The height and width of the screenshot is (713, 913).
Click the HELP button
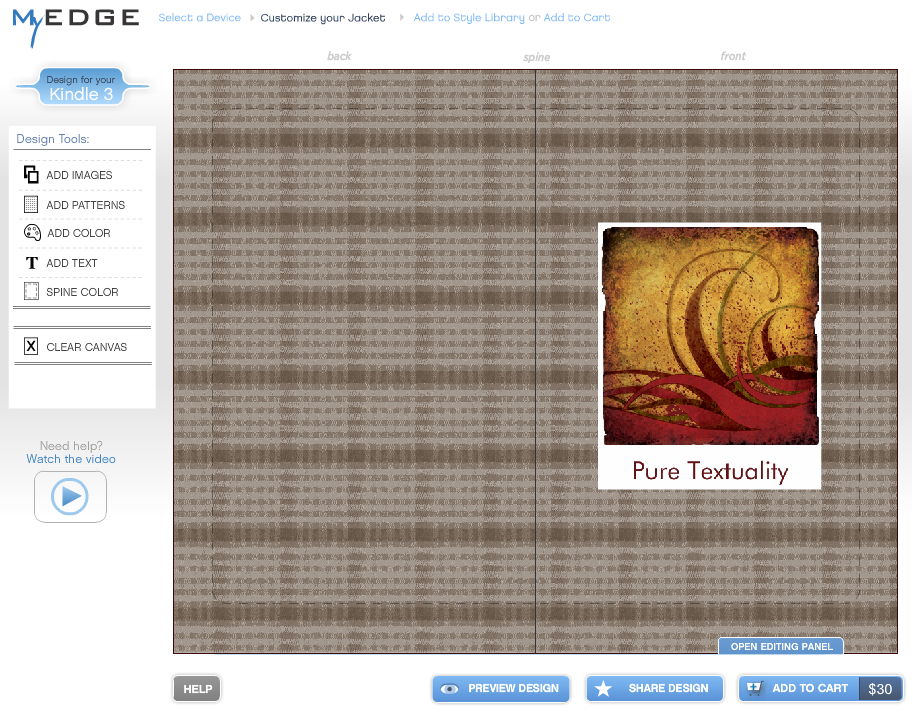(x=197, y=689)
